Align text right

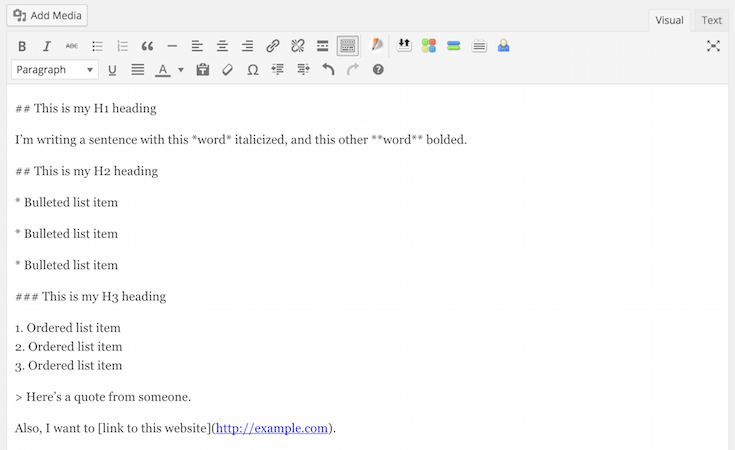click(248, 46)
